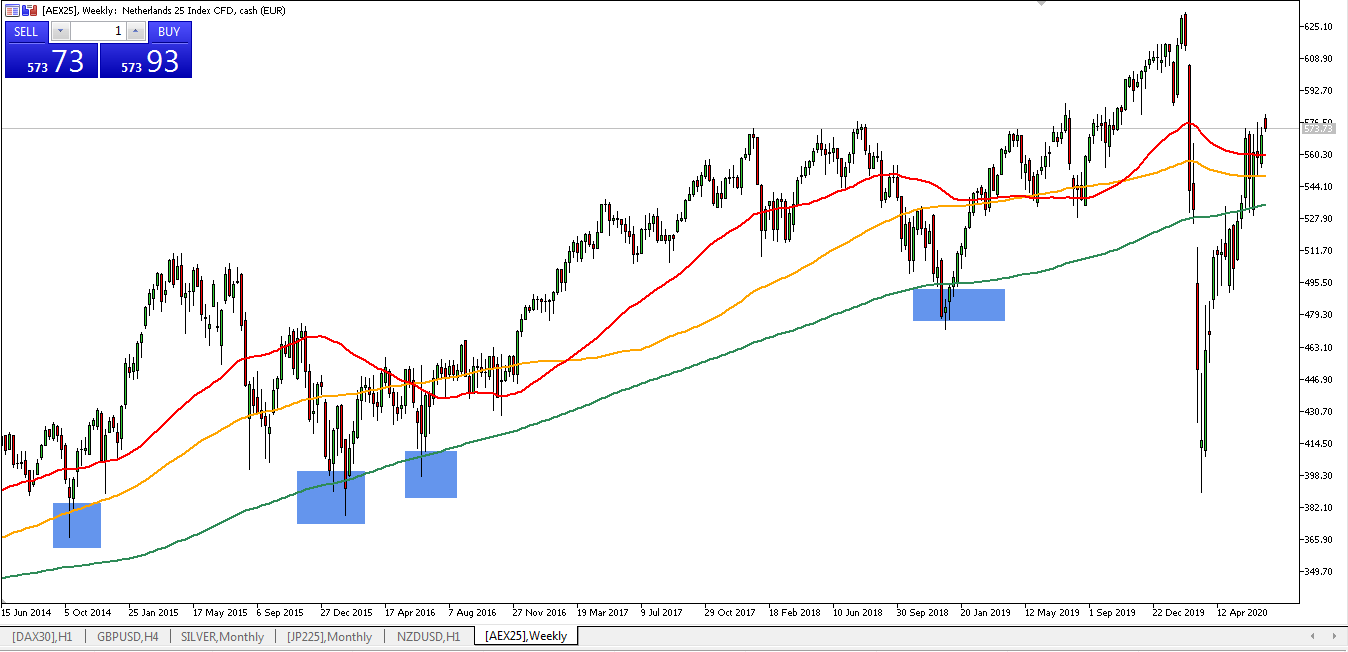This screenshot has height=652, width=1348.
Task: Select the blue rectangle near Oct 2014
Action: pos(77,525)
